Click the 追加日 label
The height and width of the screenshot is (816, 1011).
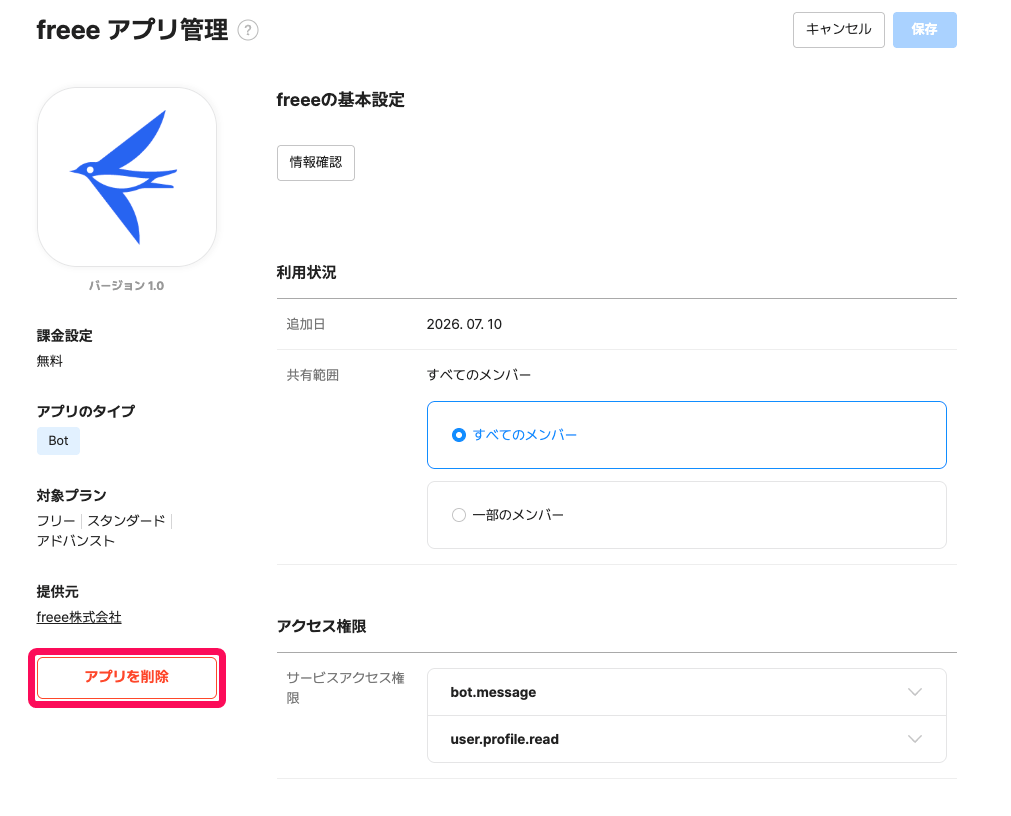306,324
